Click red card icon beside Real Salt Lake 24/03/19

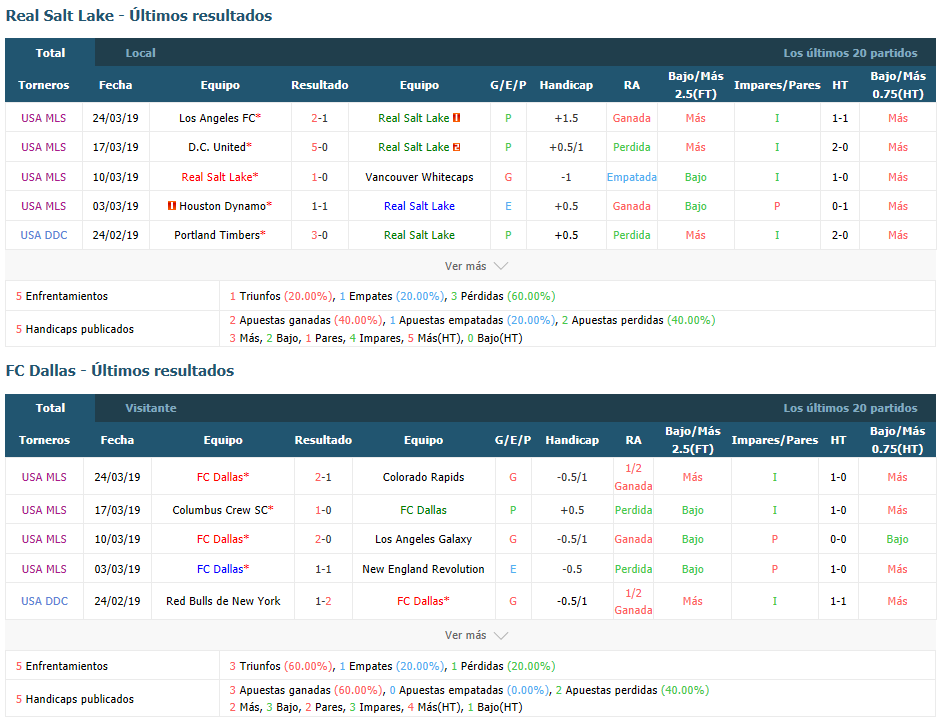coord(456,118)
